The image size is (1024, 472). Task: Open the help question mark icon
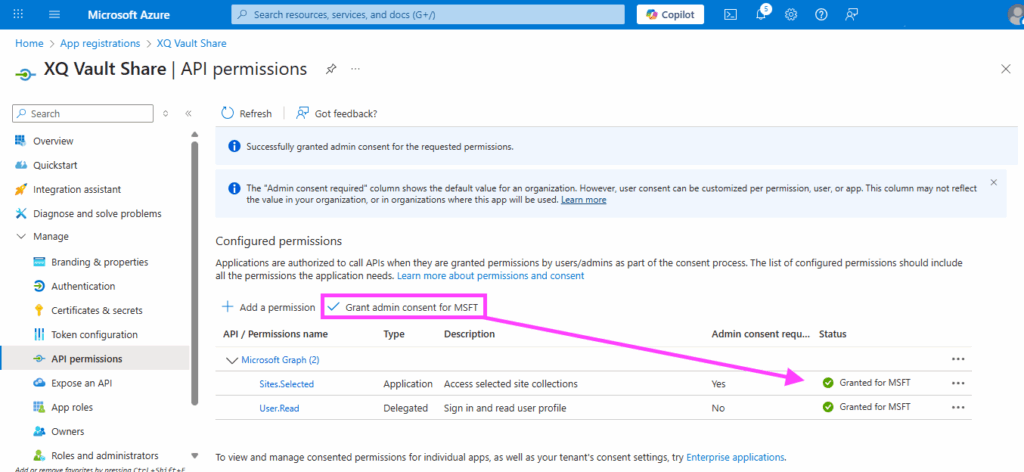tap(821, 14)
